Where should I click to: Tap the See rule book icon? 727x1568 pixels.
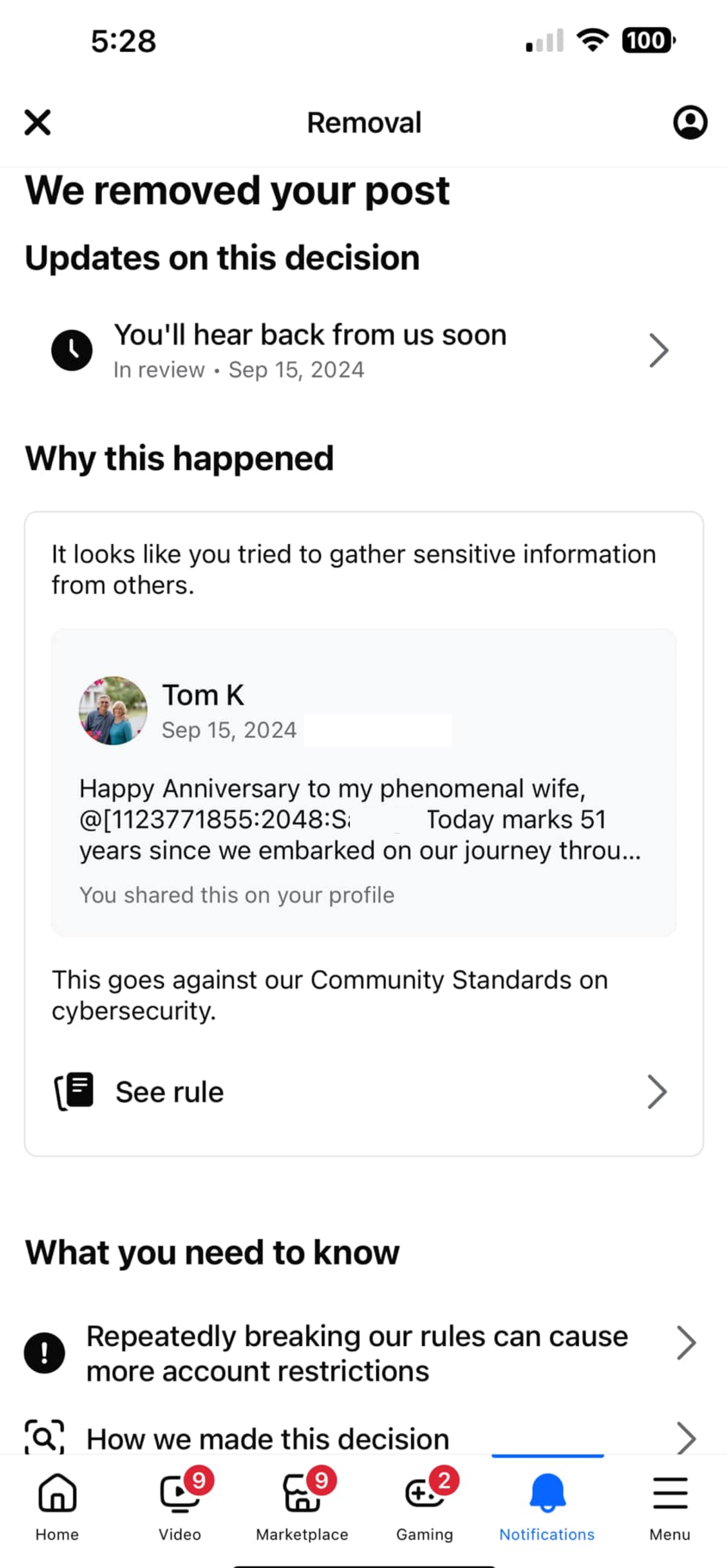point(74,1091)
